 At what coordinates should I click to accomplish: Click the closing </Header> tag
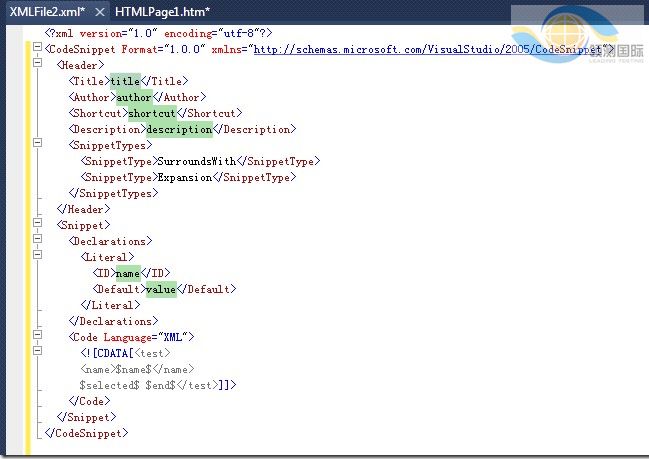(x=84, y=209)
